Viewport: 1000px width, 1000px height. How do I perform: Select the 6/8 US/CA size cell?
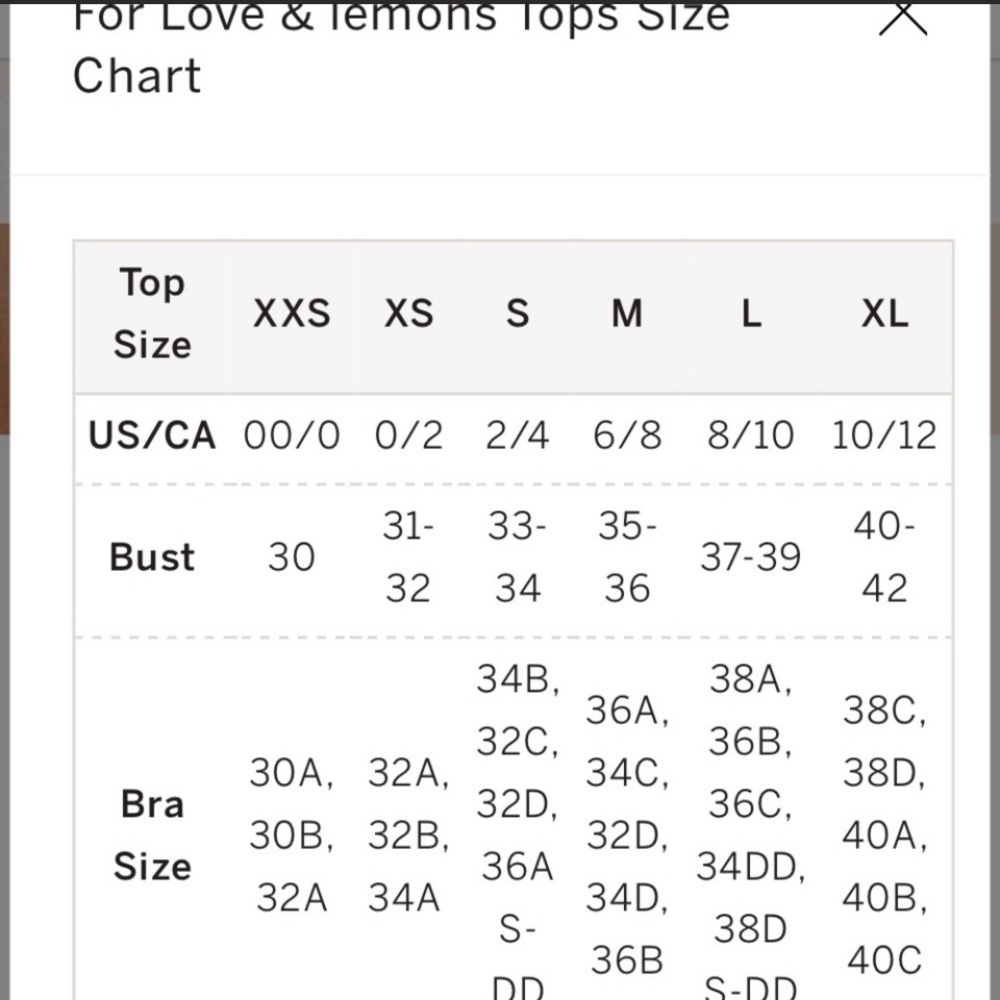pyautogui.click(x=627, y=436)
